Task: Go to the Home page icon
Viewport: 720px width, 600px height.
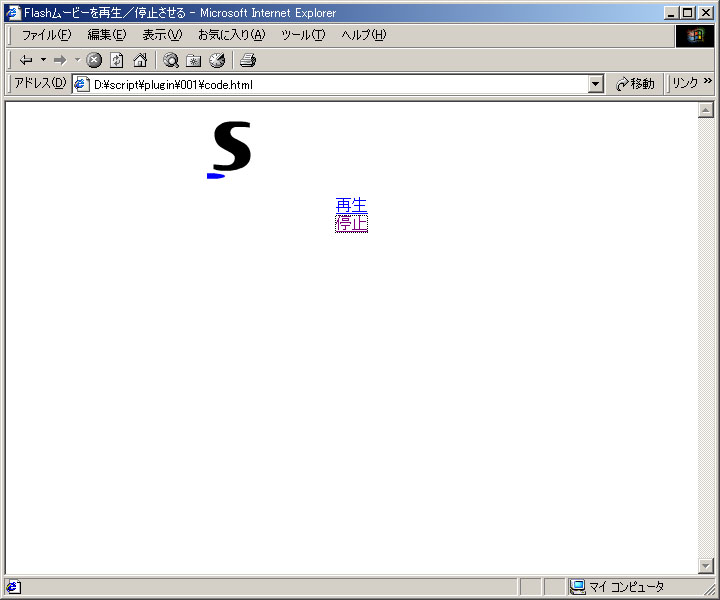Action: 140,60
